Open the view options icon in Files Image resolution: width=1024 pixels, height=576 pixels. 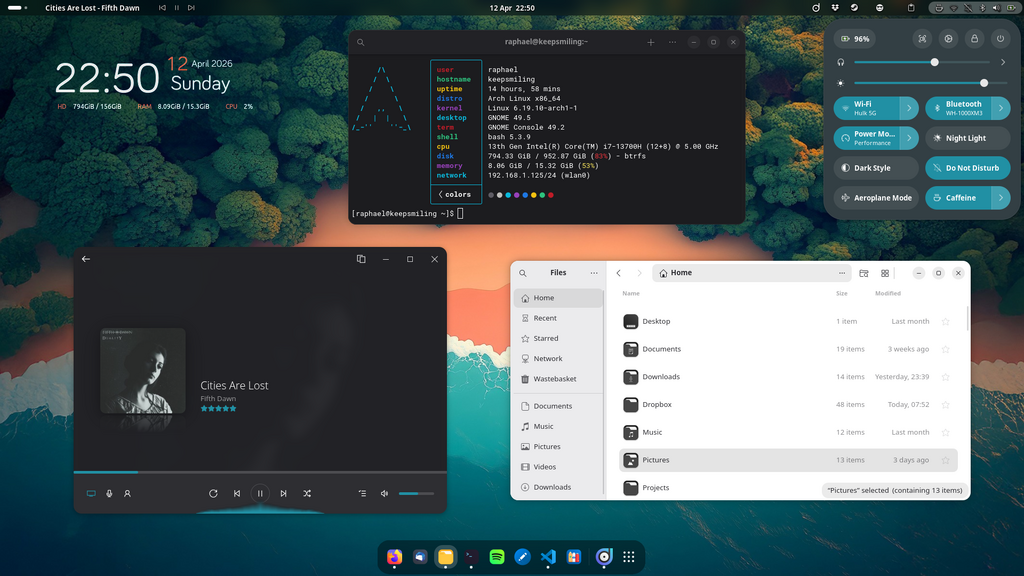coord(864,273)
